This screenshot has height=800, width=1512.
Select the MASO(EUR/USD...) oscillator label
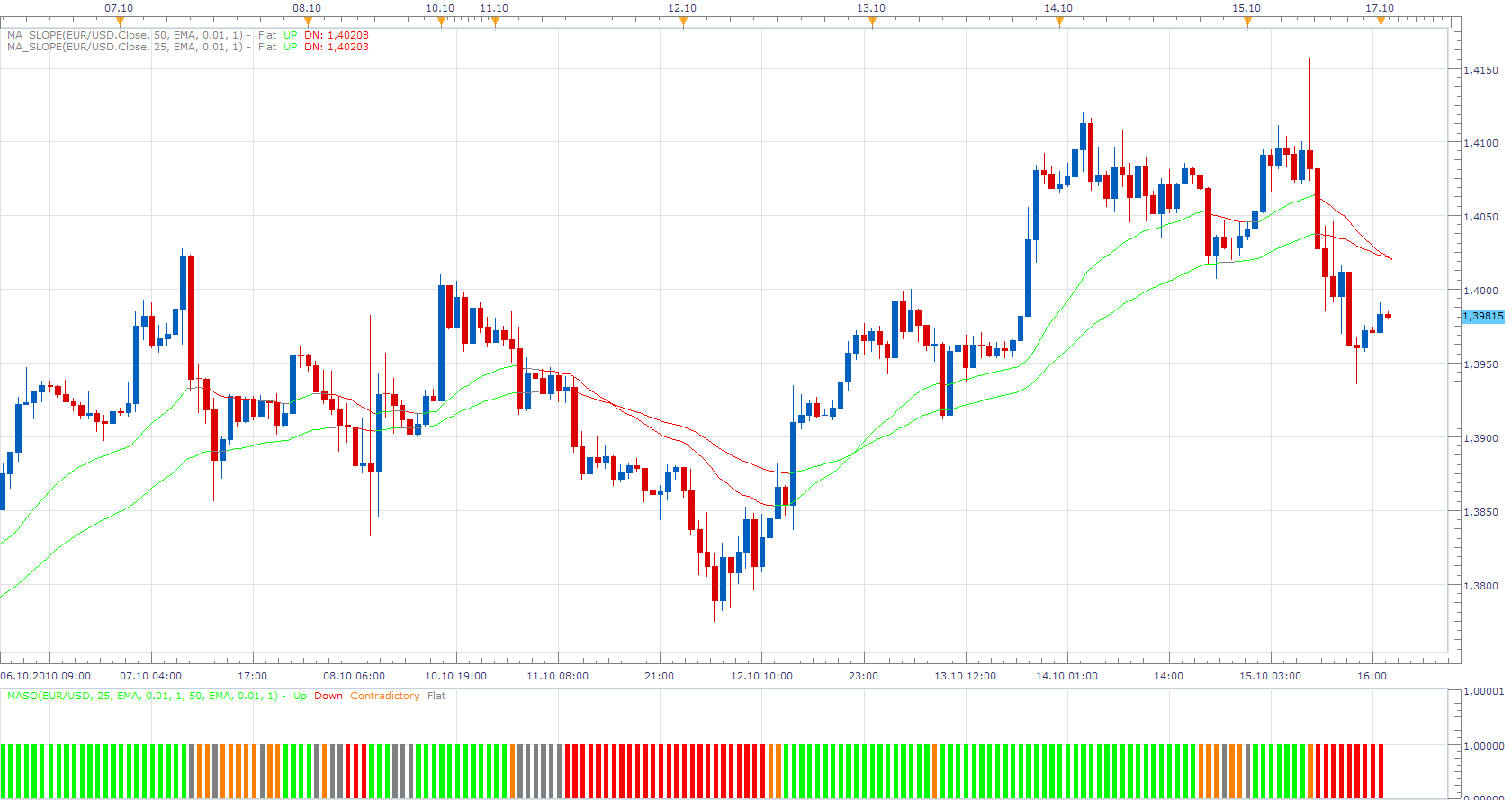142,696
